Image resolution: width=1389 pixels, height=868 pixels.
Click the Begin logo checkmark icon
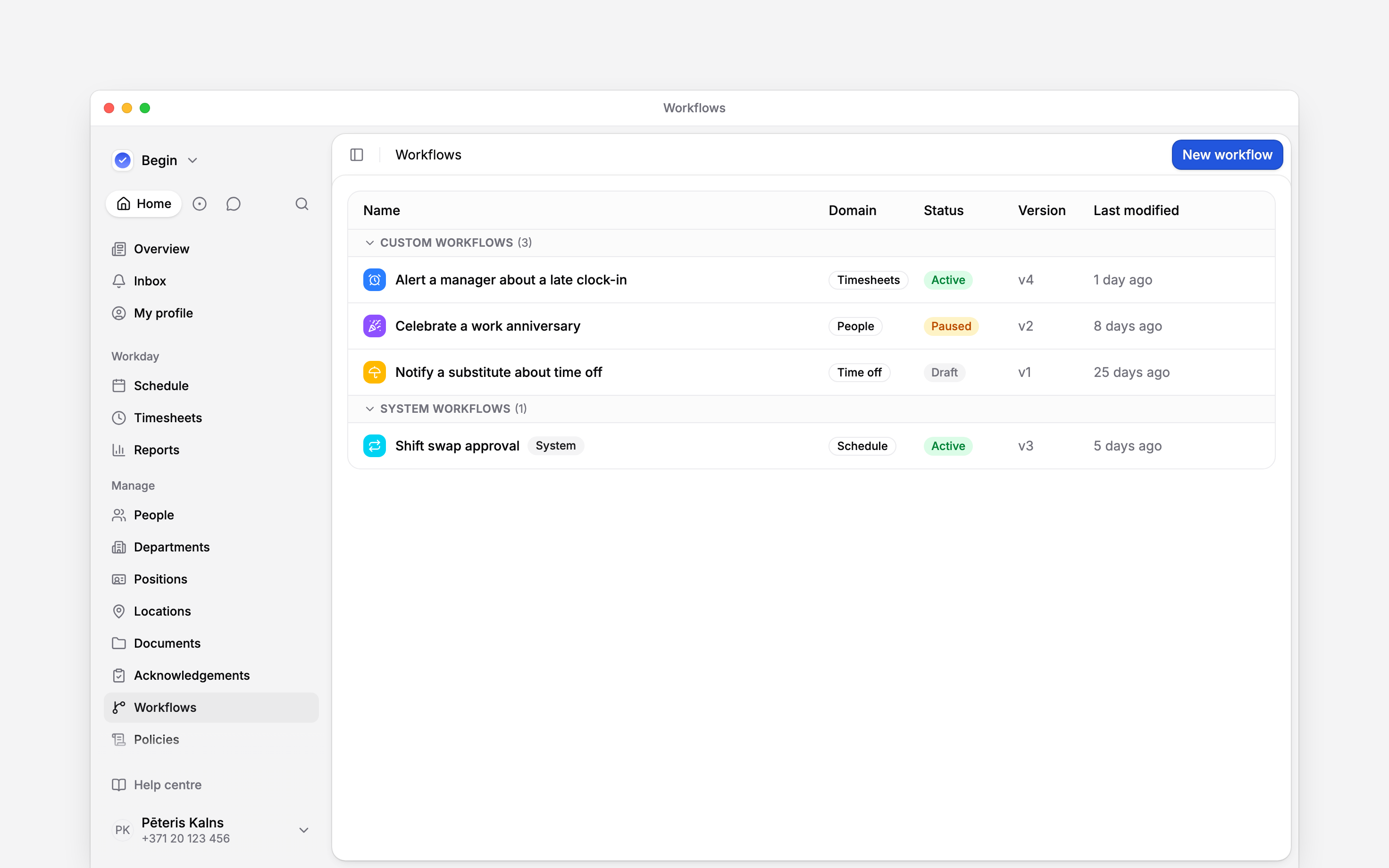(123, 160)
